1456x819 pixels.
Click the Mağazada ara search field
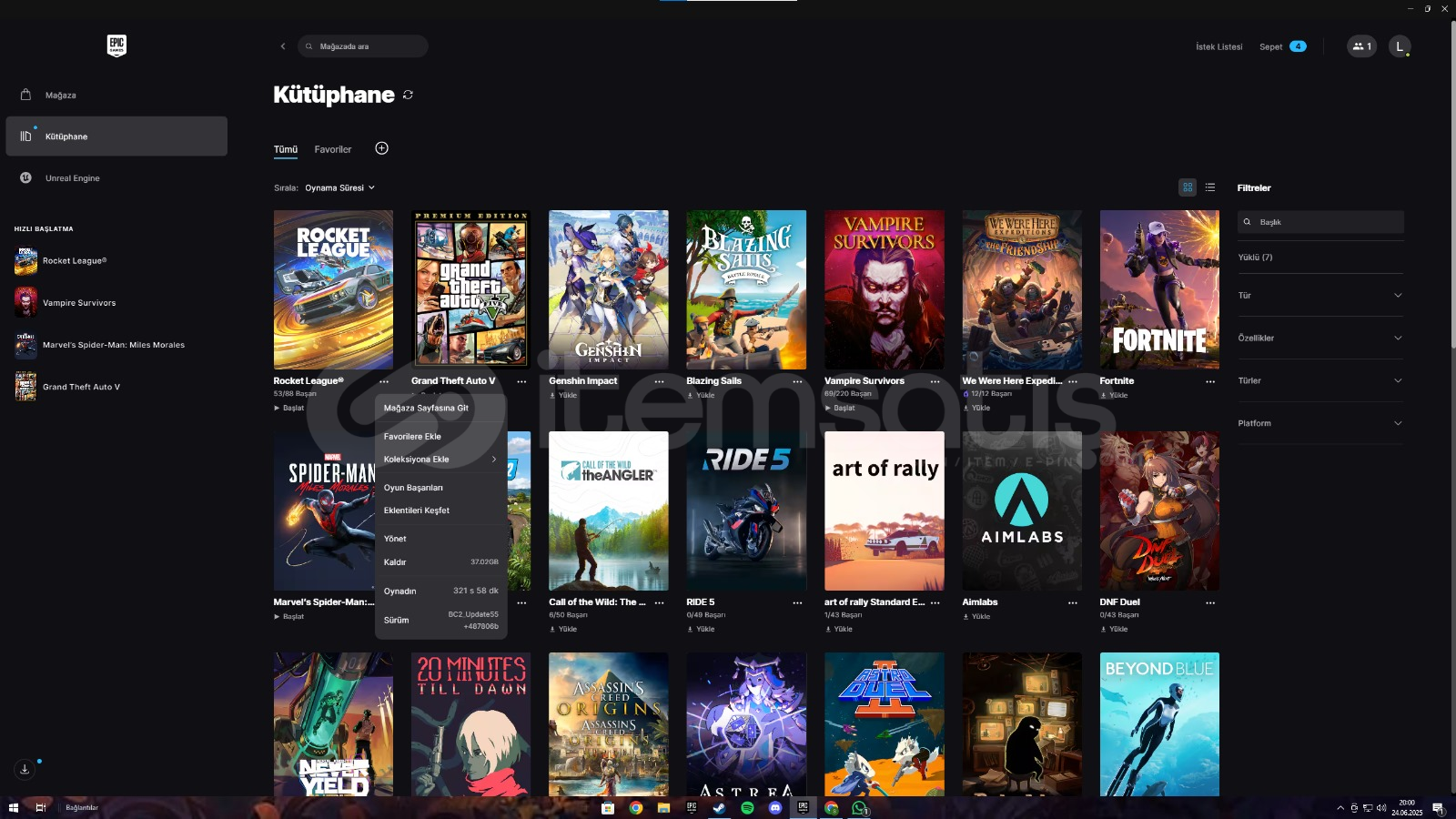(362, 46)
